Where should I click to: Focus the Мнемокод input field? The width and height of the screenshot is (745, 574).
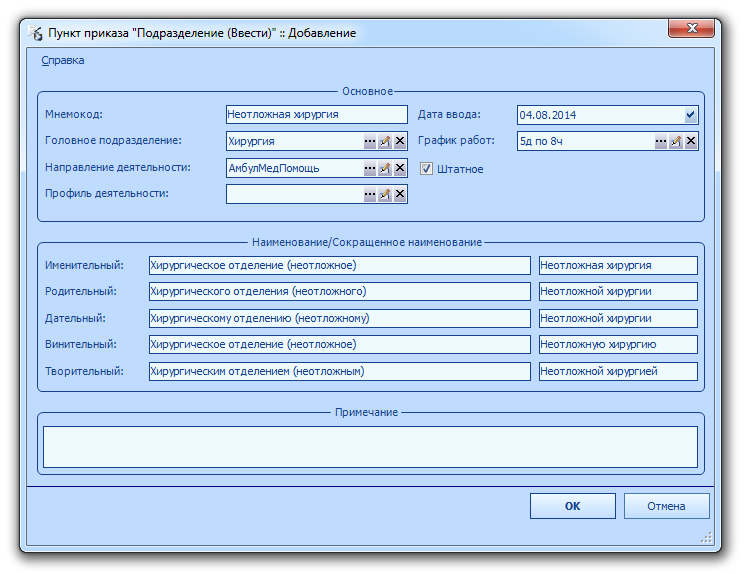(x=316, y=115)
